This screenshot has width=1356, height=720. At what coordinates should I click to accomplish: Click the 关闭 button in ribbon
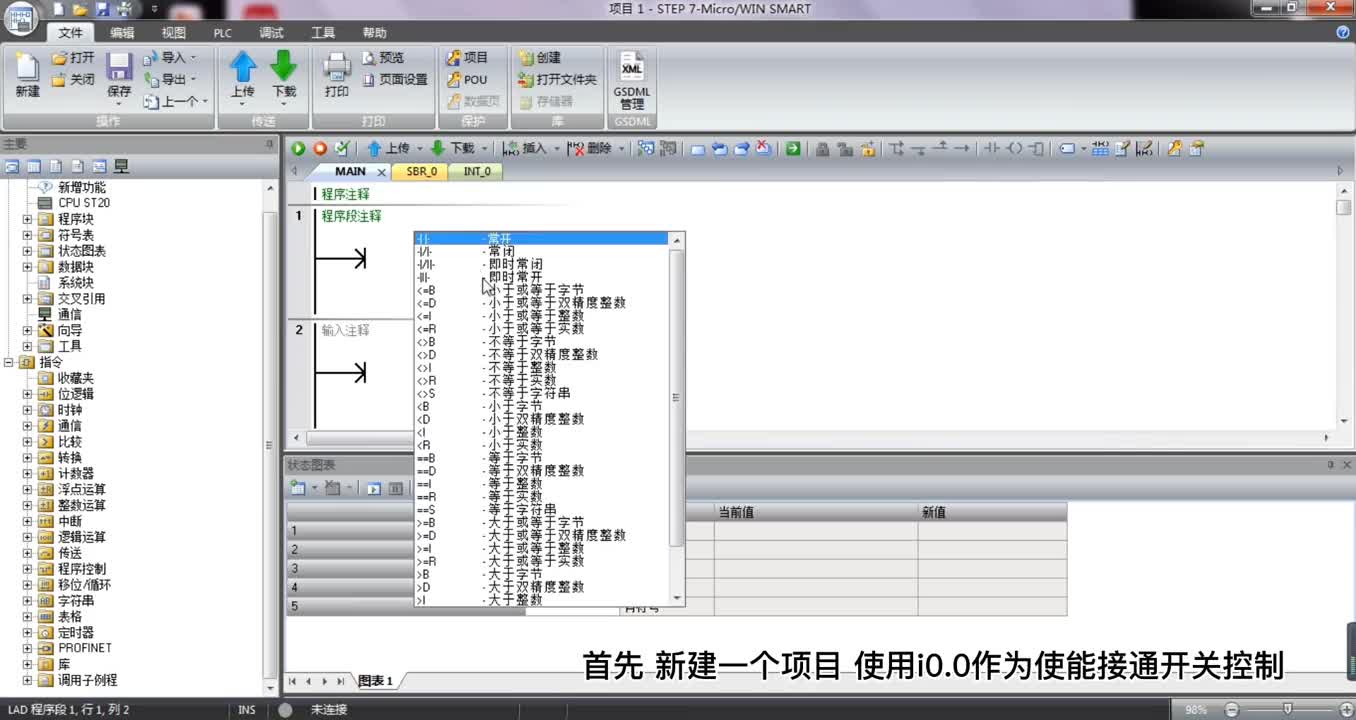coord(73,80)
